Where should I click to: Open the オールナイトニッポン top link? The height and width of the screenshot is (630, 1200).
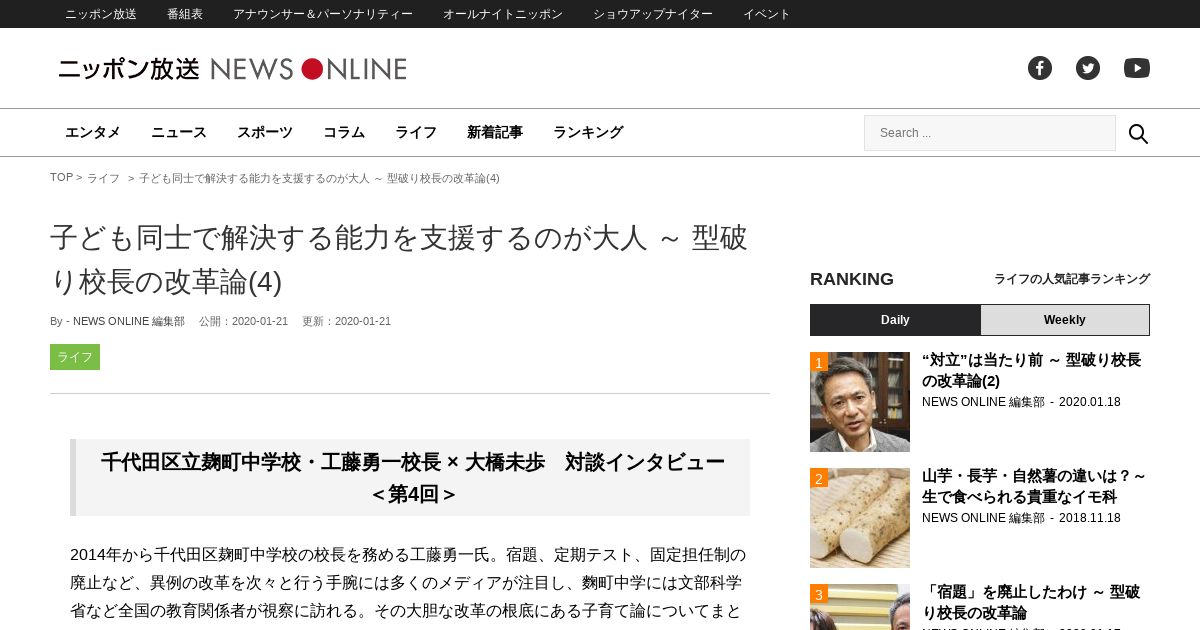pos(503,14)
